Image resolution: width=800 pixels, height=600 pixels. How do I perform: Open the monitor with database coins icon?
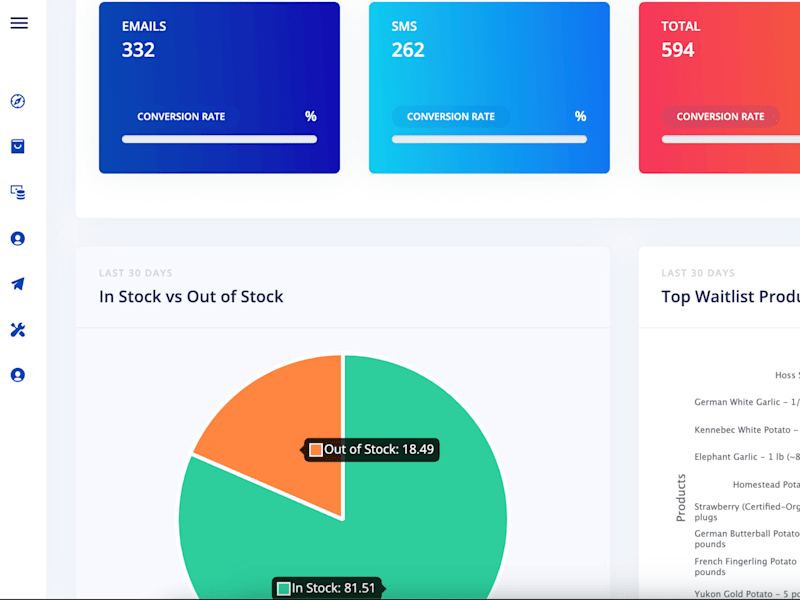pos(18,192)
